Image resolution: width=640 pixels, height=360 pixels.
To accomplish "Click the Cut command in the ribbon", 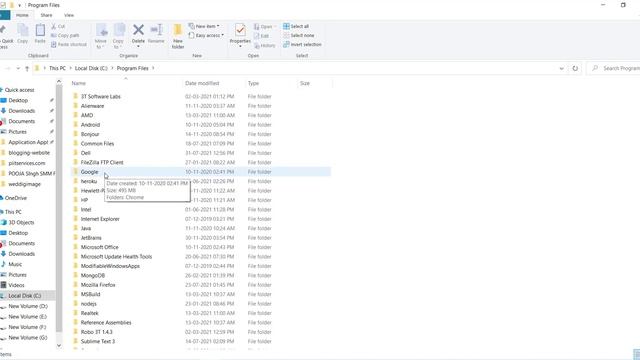I will tap(58, 26).
